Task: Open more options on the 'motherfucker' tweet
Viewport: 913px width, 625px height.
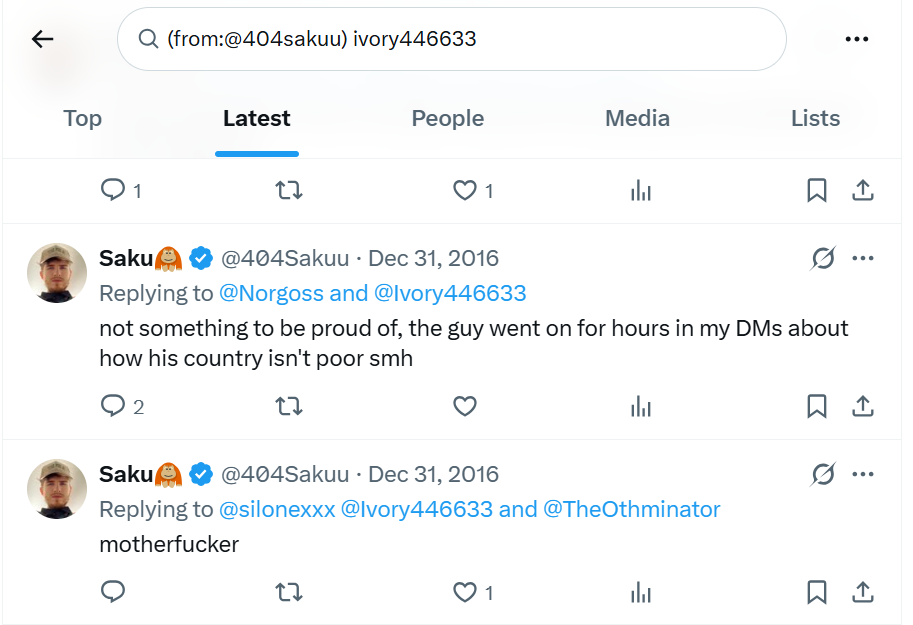Action: coord(863,474)
